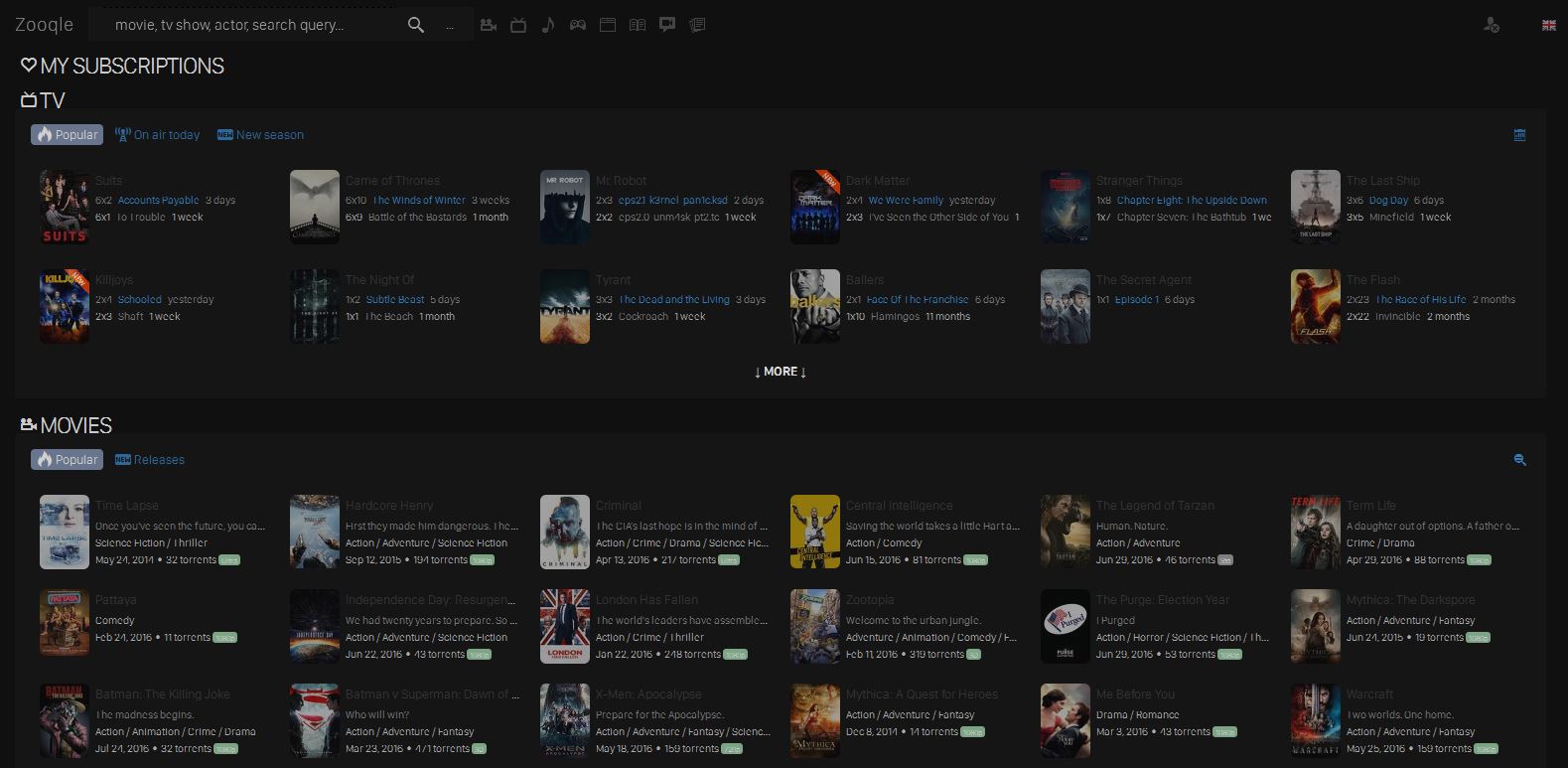The width and height of the screenshot is (1568, 768).
Task: Open Mythica: A Quest for Heroes title
Action: pos(922,694)
